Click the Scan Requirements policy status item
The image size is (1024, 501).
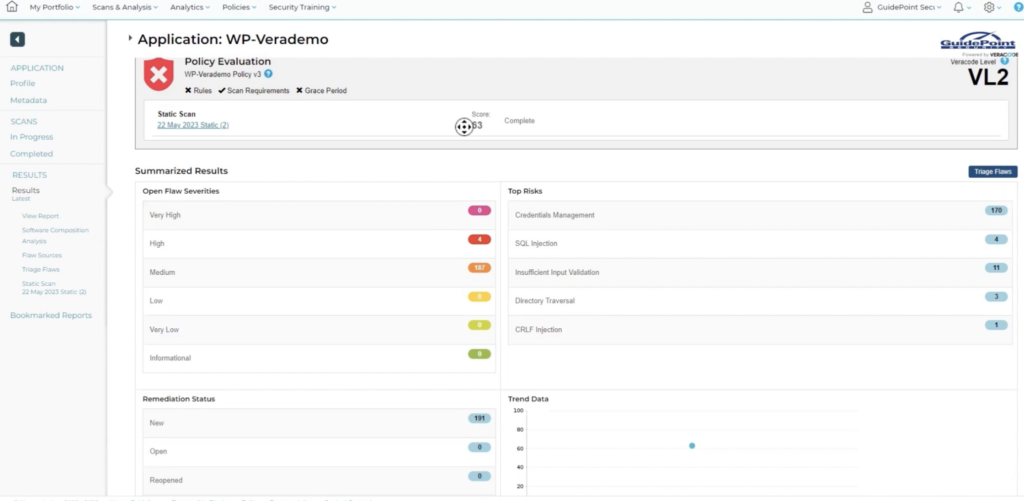[254, 91]
